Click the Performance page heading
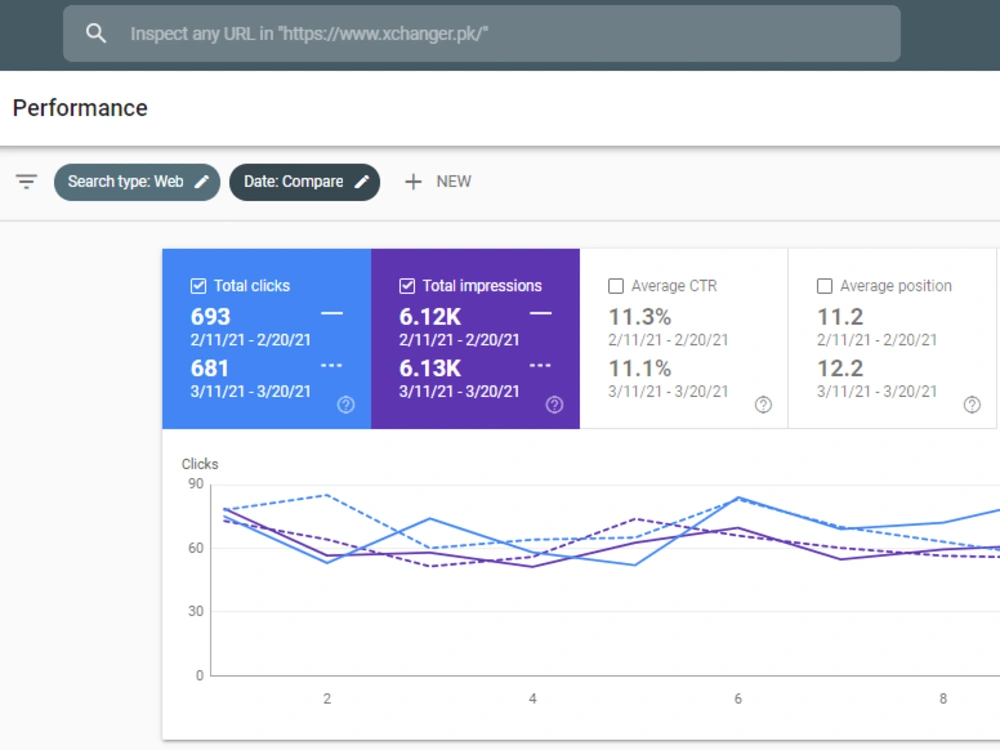1000x750 pixels. click(x=80, y=108)
